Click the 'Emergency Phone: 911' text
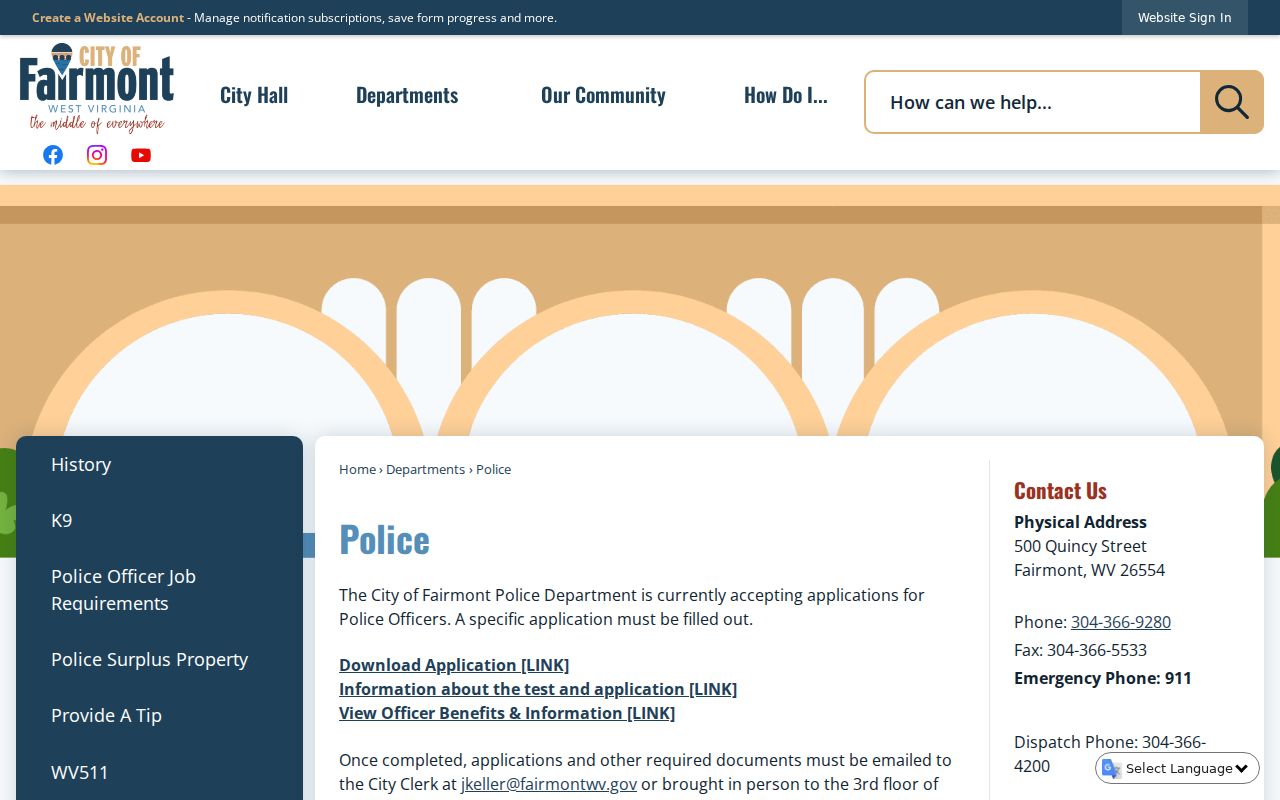This screenshot has width=1280, height=800. click(1103, 678)
